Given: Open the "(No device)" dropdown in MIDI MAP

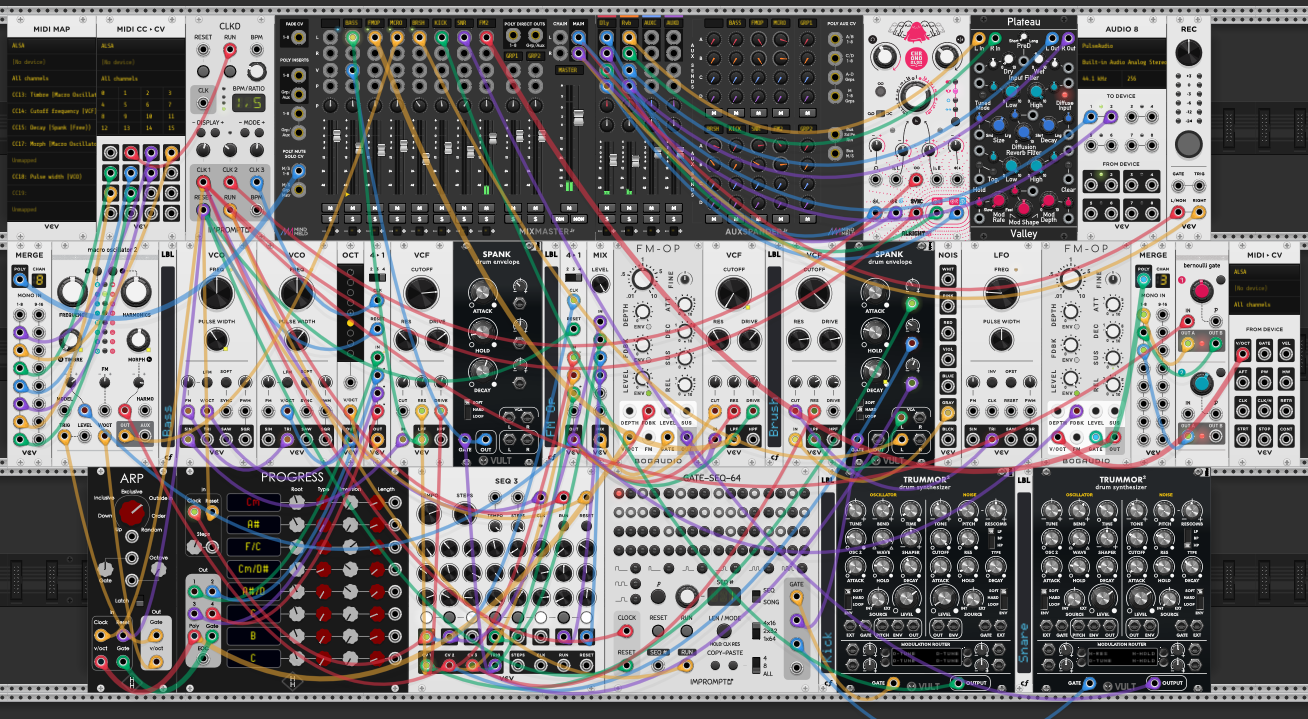Looking at the screenshot, I should (x=51, y=61).
